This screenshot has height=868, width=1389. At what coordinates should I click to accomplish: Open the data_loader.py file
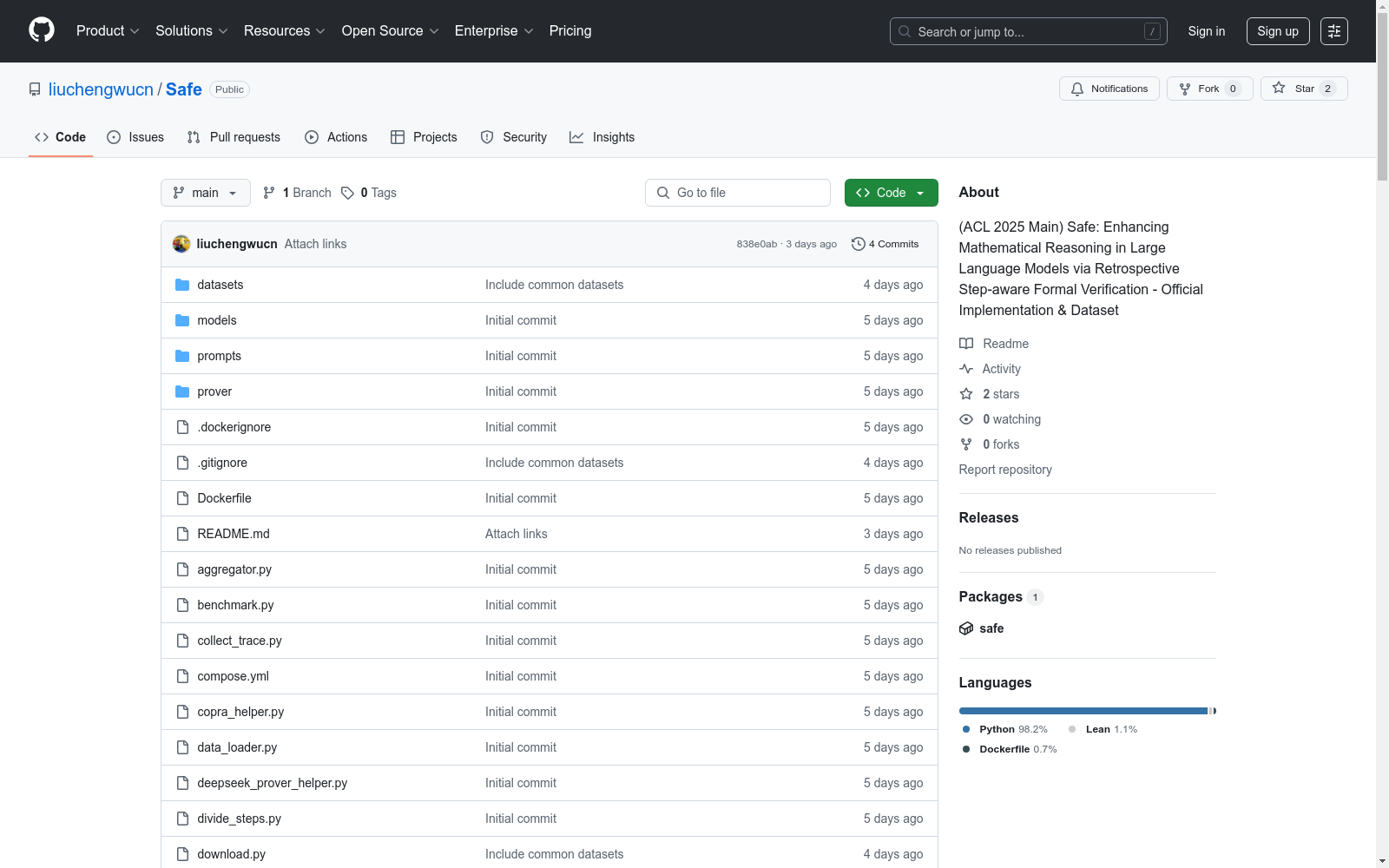(237, 747)
